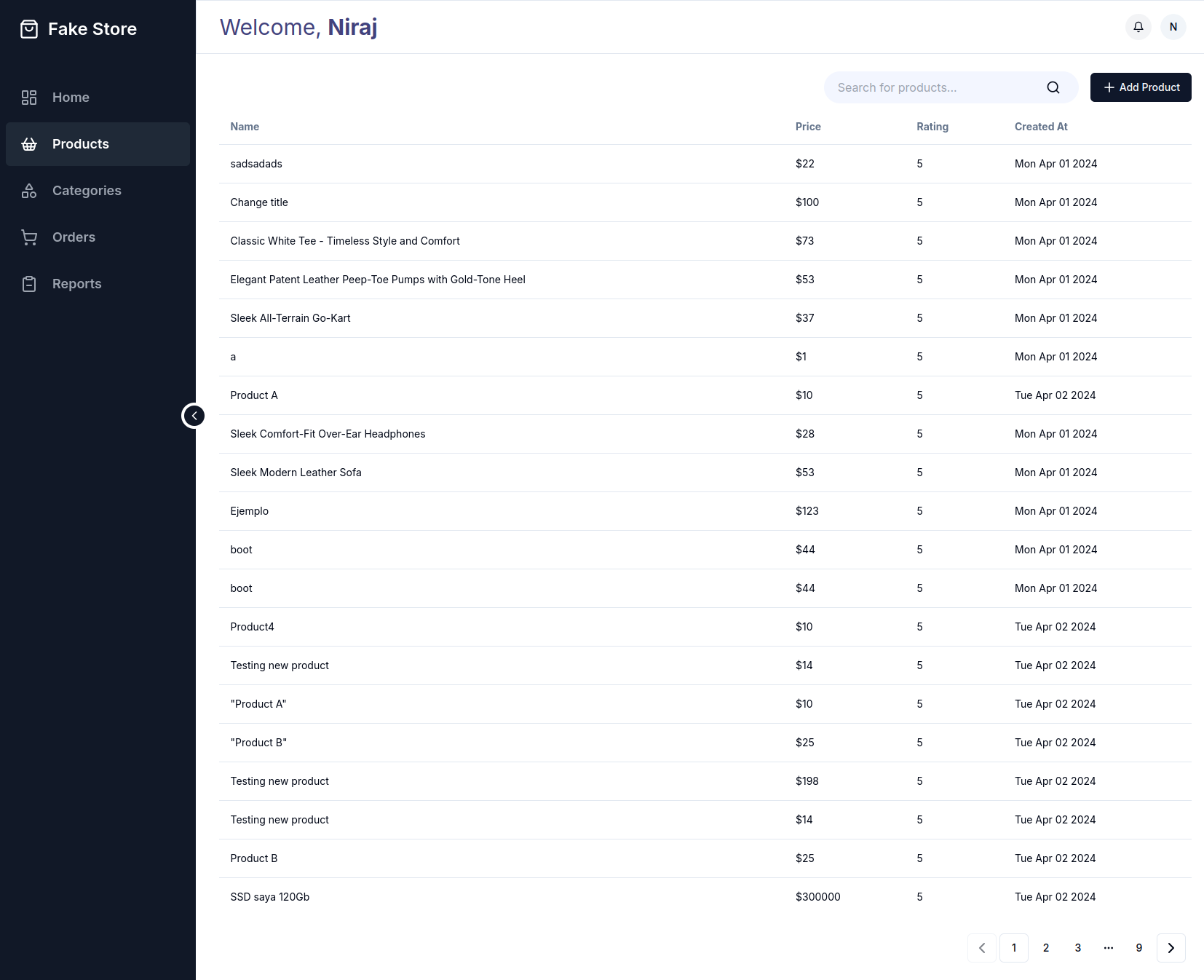Collapse the sidebar with the chevron toggle
Screen dimensions: 1204x980
(x=194, y=416)
